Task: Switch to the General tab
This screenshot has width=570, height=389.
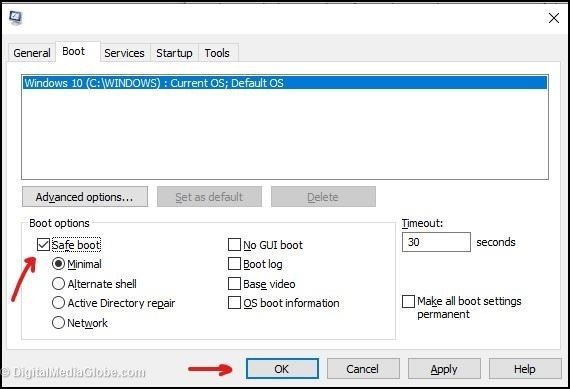Action: (32, 53)
